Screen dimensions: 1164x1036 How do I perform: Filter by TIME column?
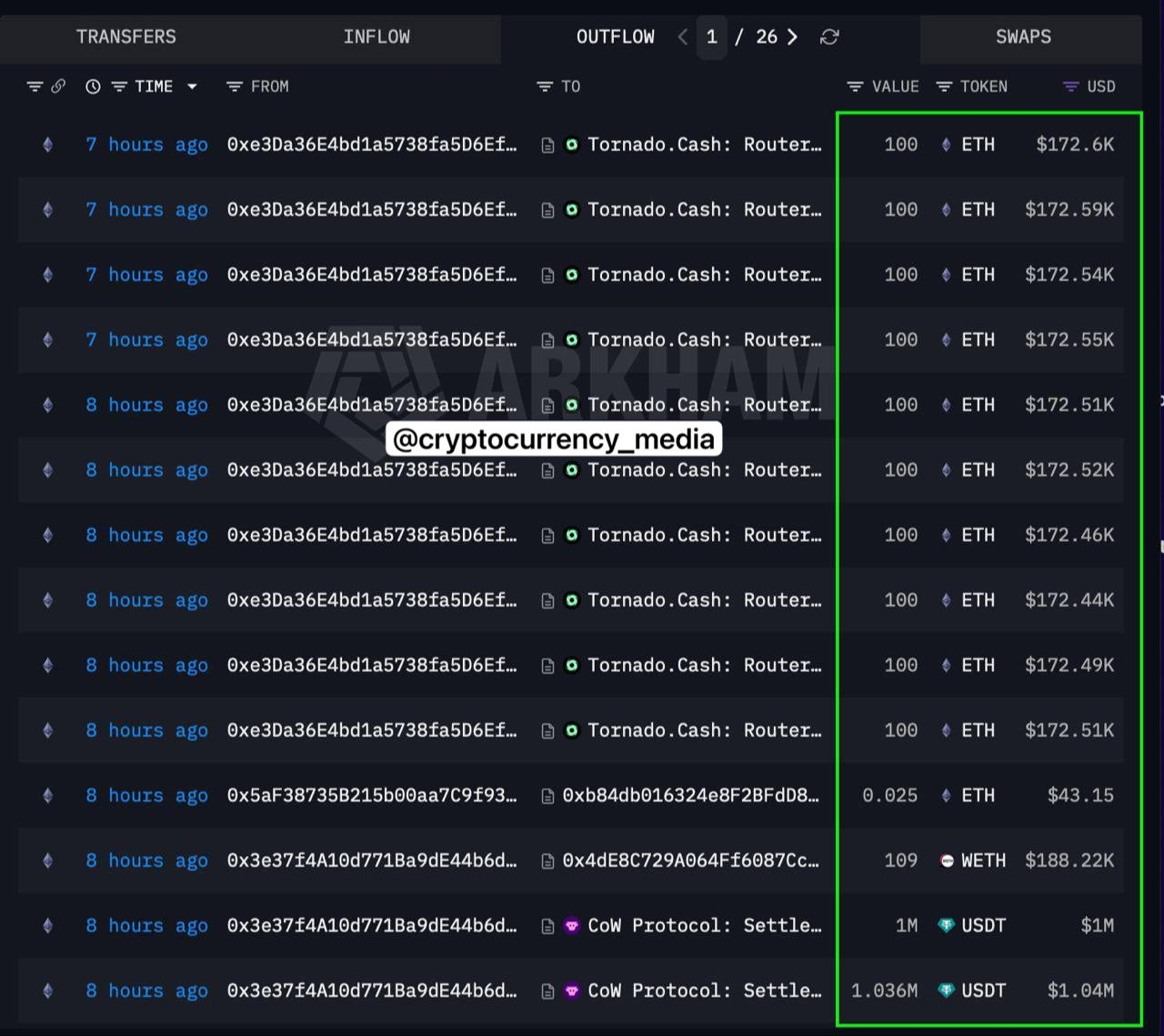(119, 86)
